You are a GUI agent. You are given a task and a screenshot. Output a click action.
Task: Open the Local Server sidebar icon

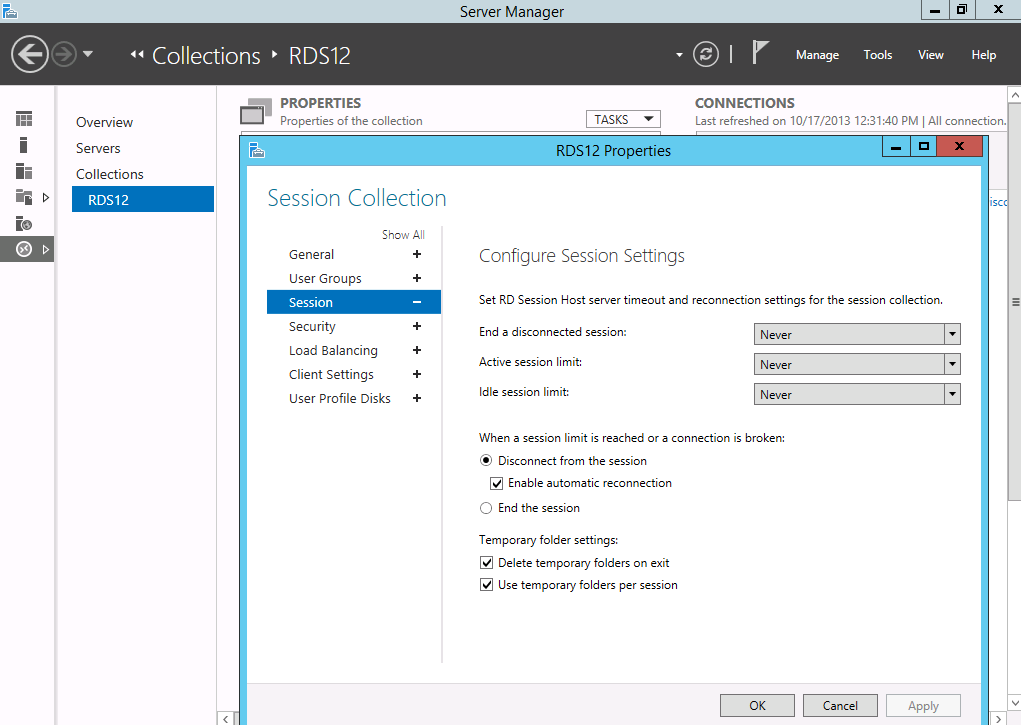pyautogui.click(x=23, y=145)
